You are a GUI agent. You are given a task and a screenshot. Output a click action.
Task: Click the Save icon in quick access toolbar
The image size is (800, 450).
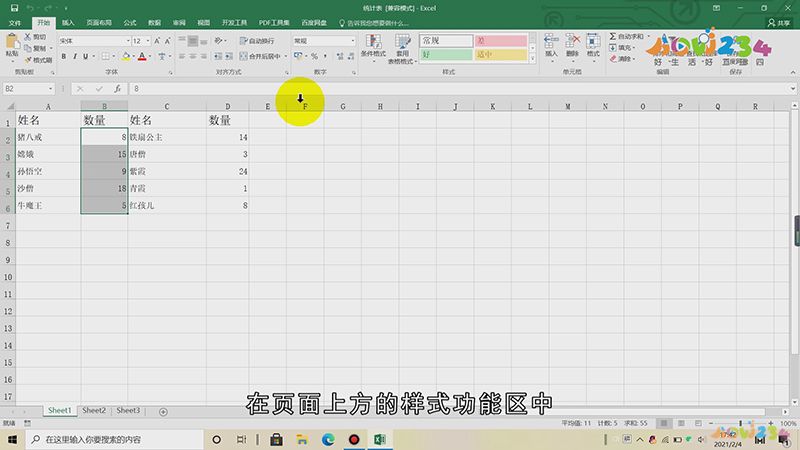coord(14,8)
